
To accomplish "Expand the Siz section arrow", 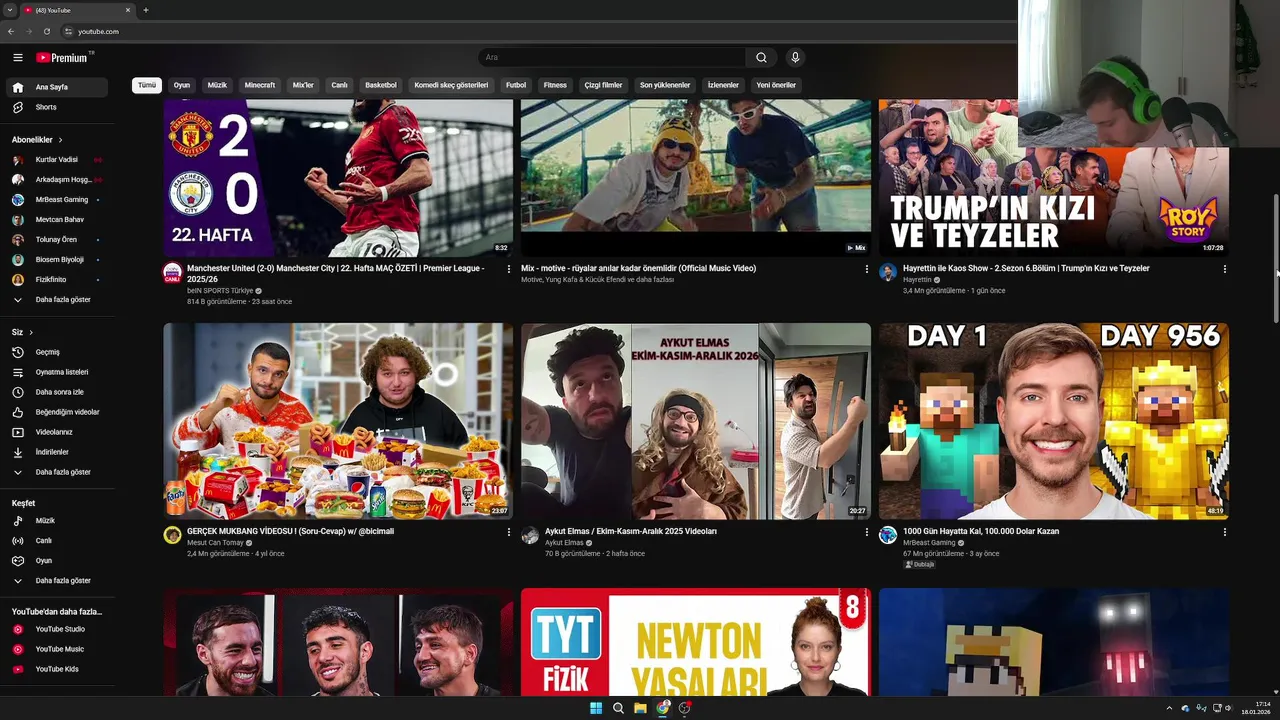I will pyautogui.click(x=31, y=332).
